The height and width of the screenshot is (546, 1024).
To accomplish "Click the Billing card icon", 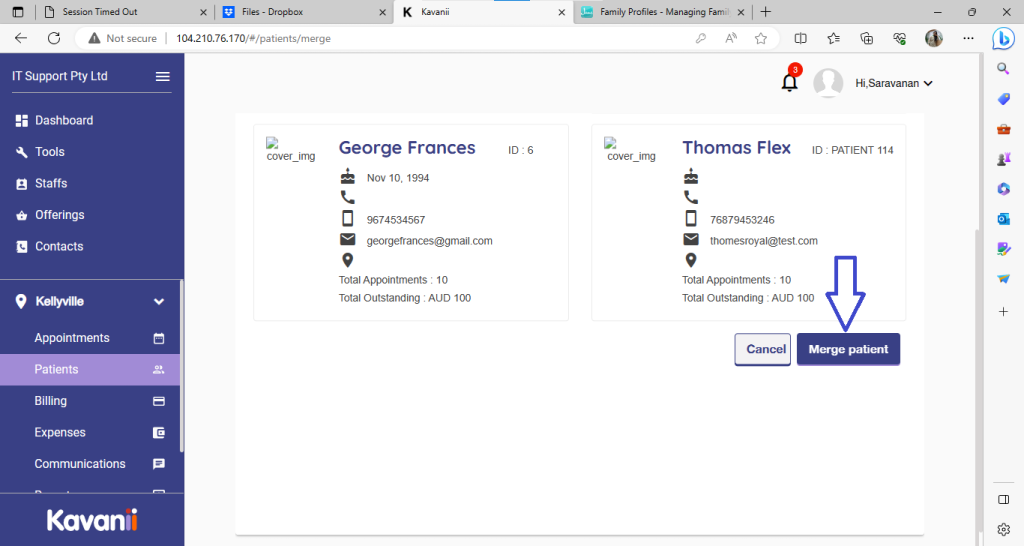I will coord(158,401).
